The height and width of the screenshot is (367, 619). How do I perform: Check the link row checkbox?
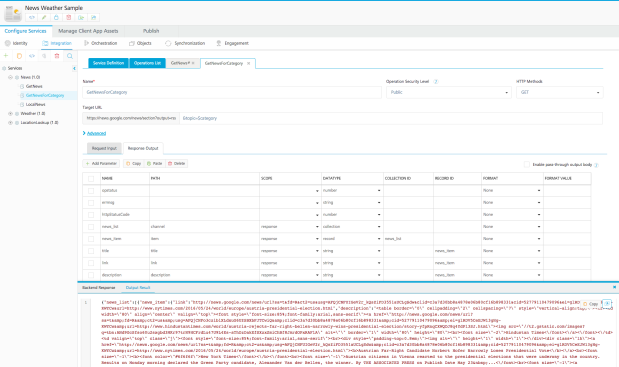[91, 263]
